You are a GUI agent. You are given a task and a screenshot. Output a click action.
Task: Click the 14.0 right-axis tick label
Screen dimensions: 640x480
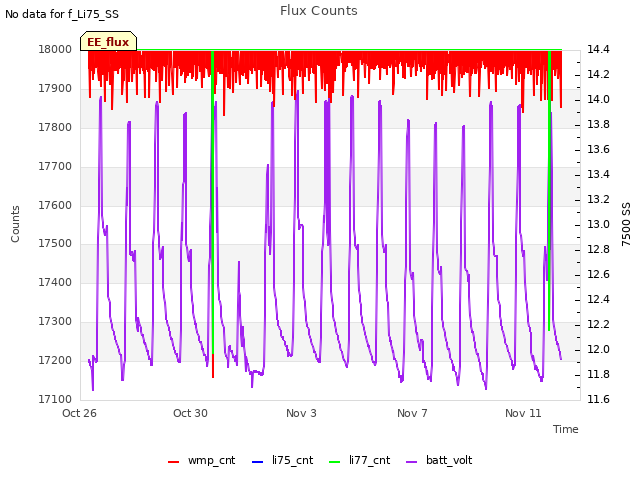[598, 100]
